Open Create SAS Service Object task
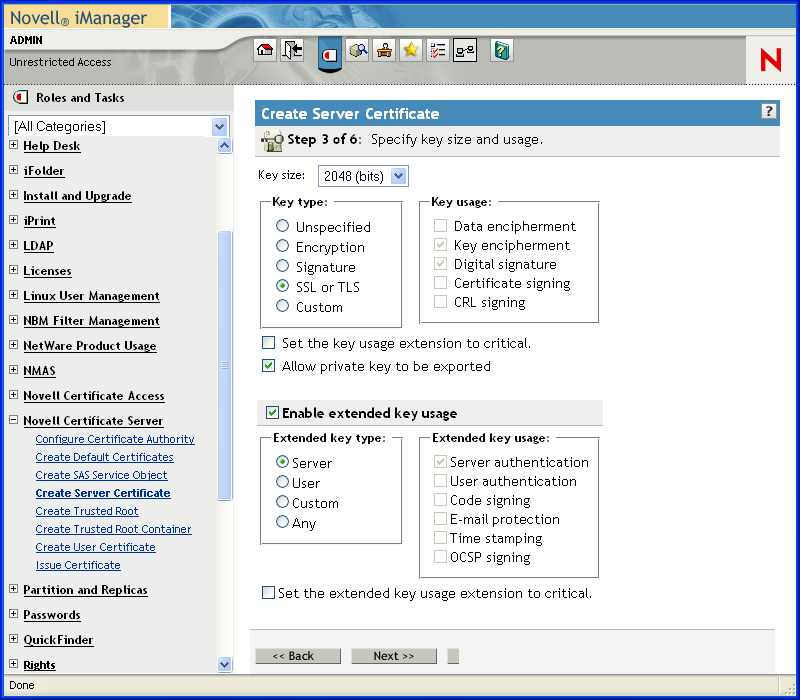Image resolution: width=800 pixels, height=700 pixels. coord(102,474)
